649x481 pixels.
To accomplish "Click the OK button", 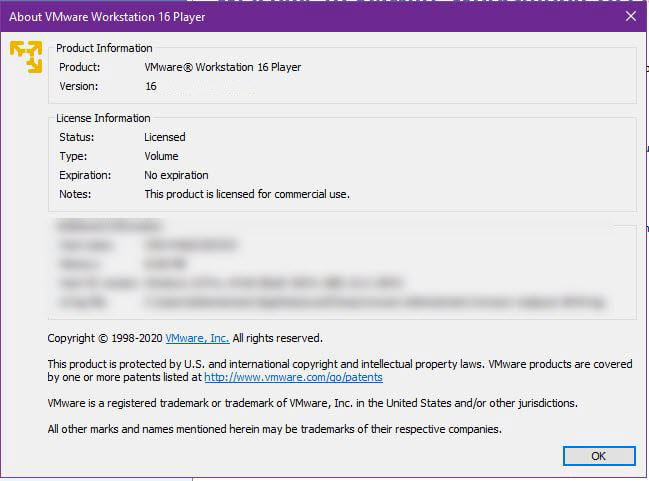I will tap(599, 456).
